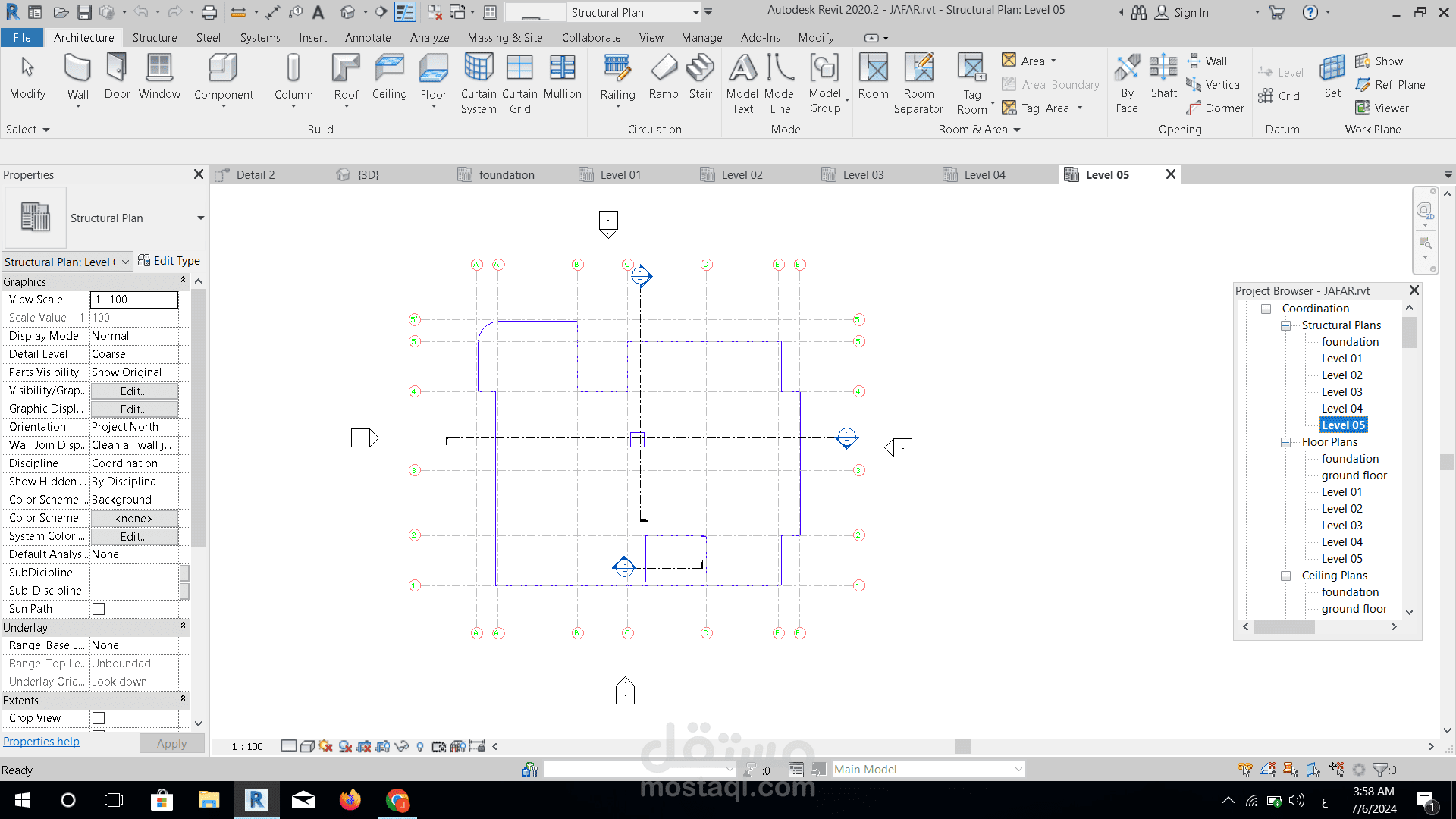
Task: Select the Component tool
Action: (224, 79)
